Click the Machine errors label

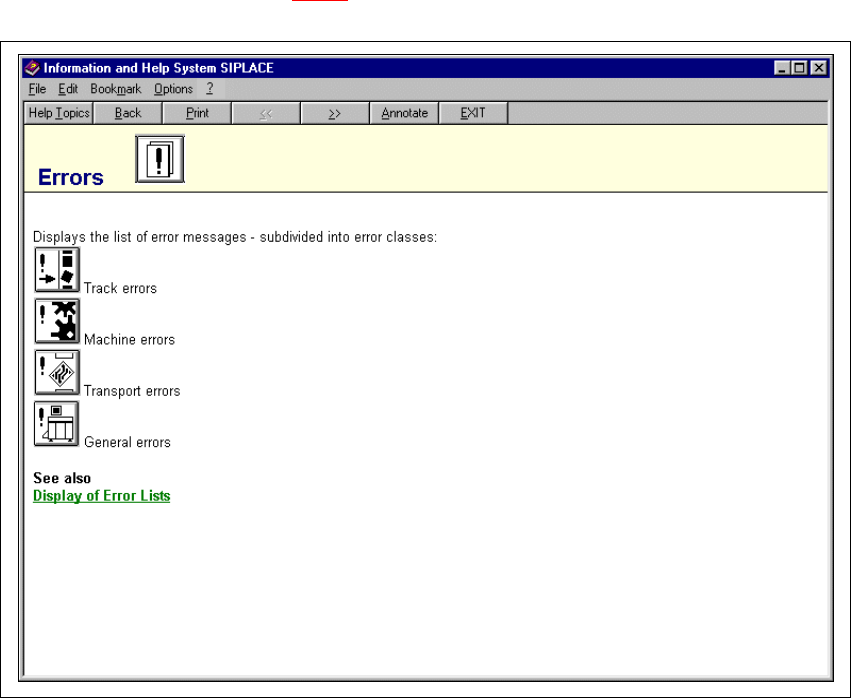[x=130, y=340]
